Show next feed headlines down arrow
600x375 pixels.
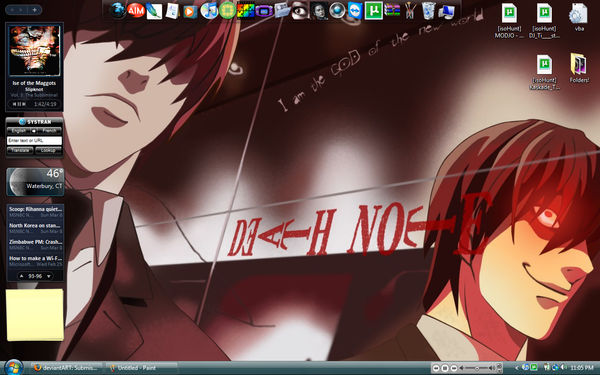point(49,276)
